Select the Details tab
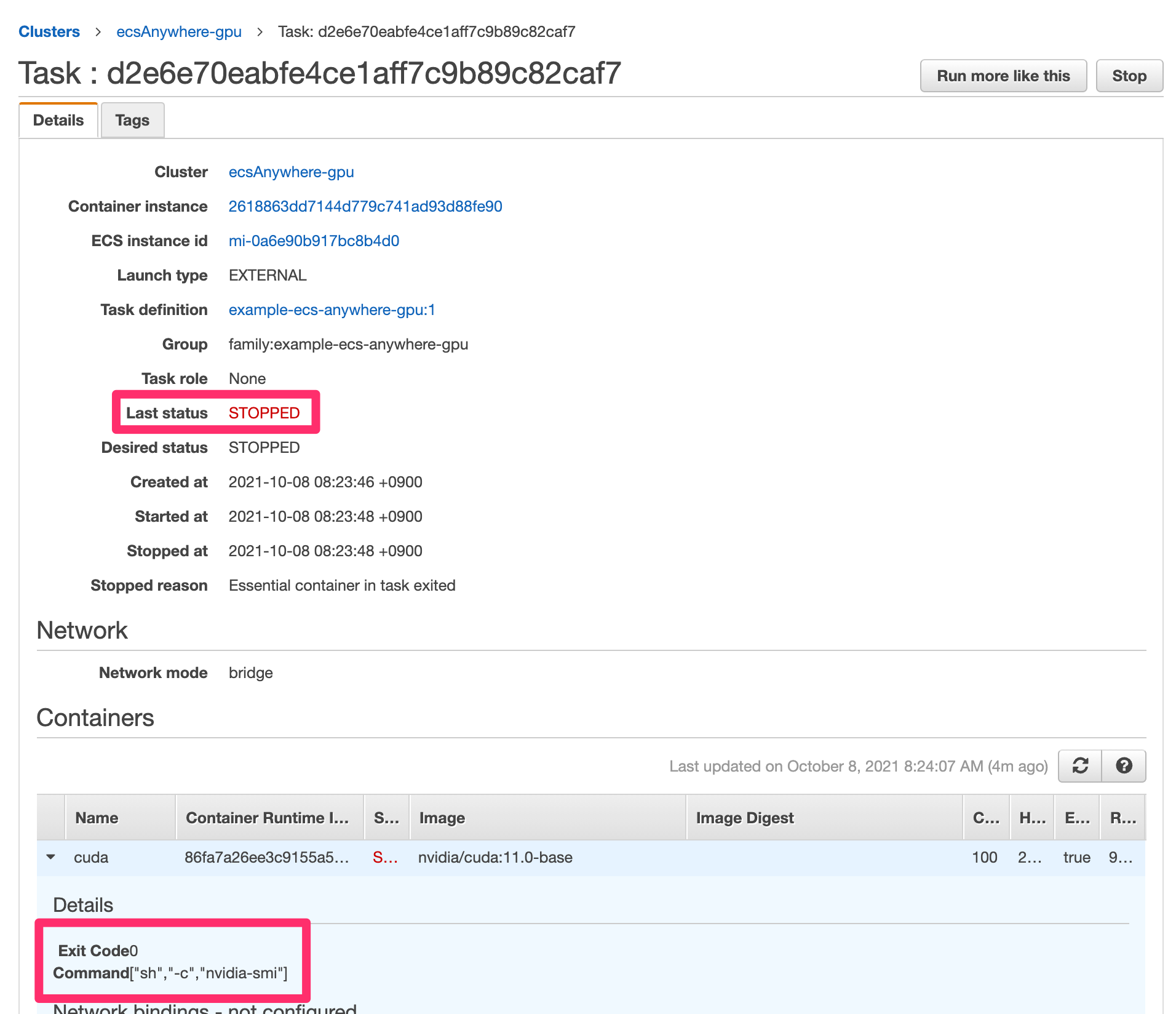Screen dimensions: 1176x1014 point(58,120)
